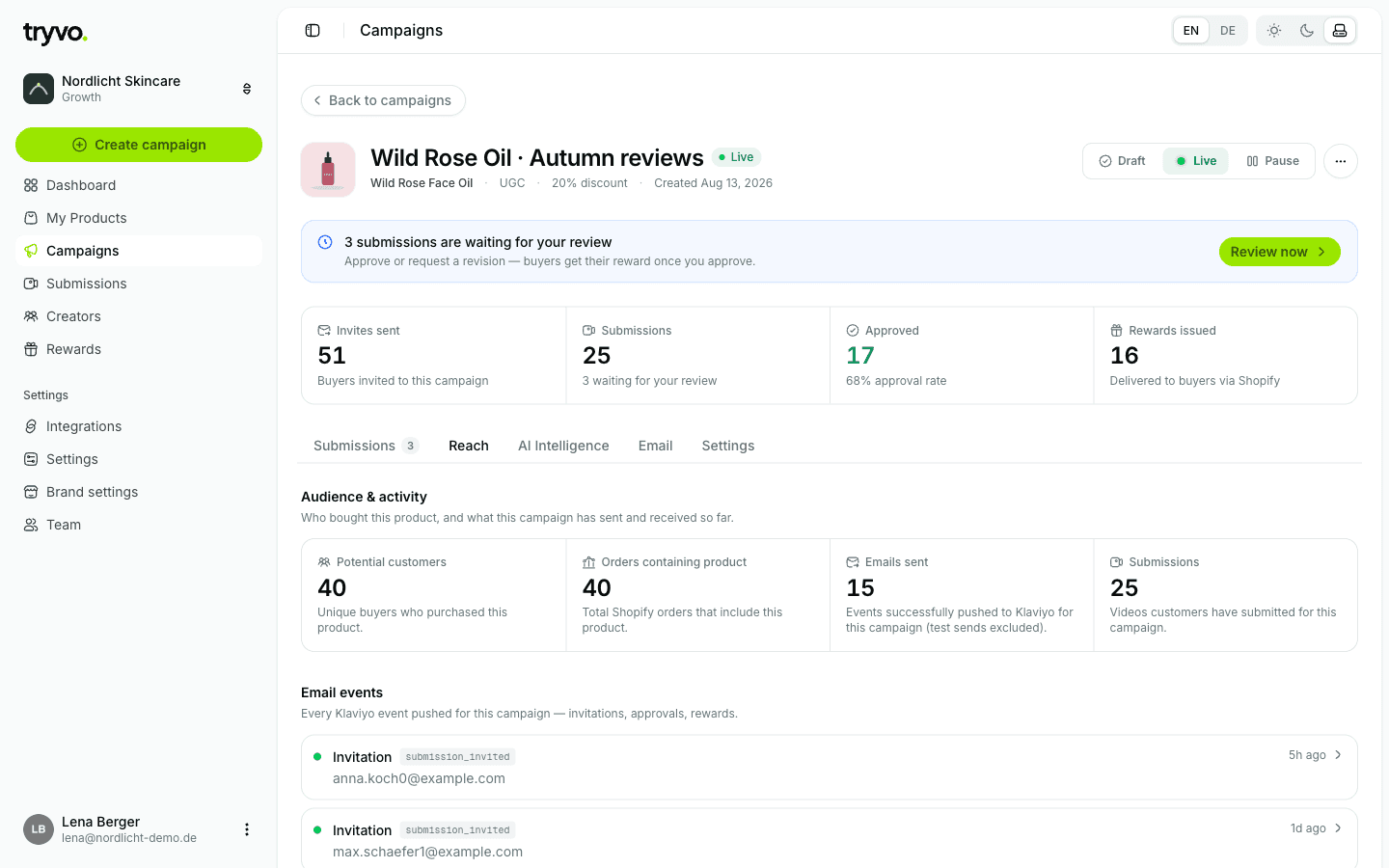Expand the anna.koch0 invitation event chevron
The height and width of the screenshot is (868, 1389).
[1338, 755]
